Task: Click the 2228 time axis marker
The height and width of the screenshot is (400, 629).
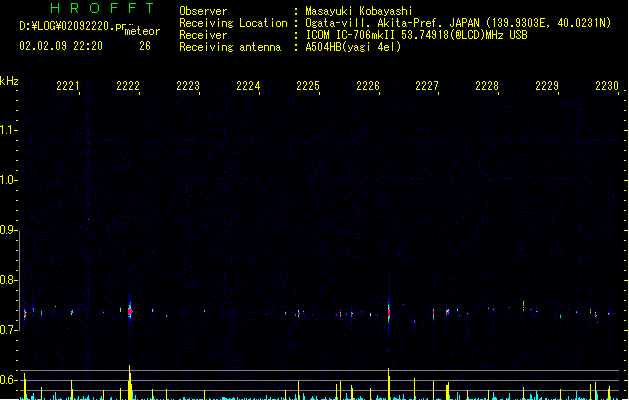Action: coord(487,86)
